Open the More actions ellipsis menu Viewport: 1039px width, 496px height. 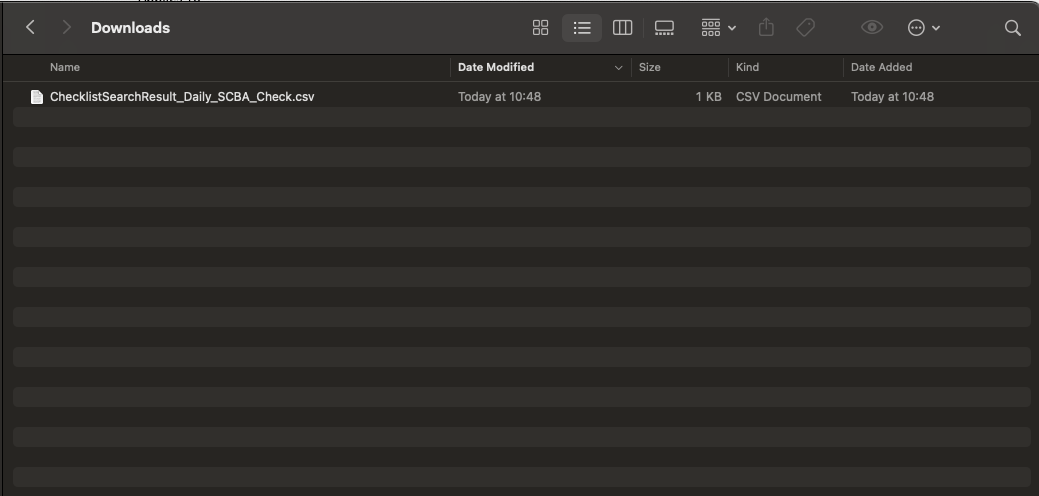923,28
